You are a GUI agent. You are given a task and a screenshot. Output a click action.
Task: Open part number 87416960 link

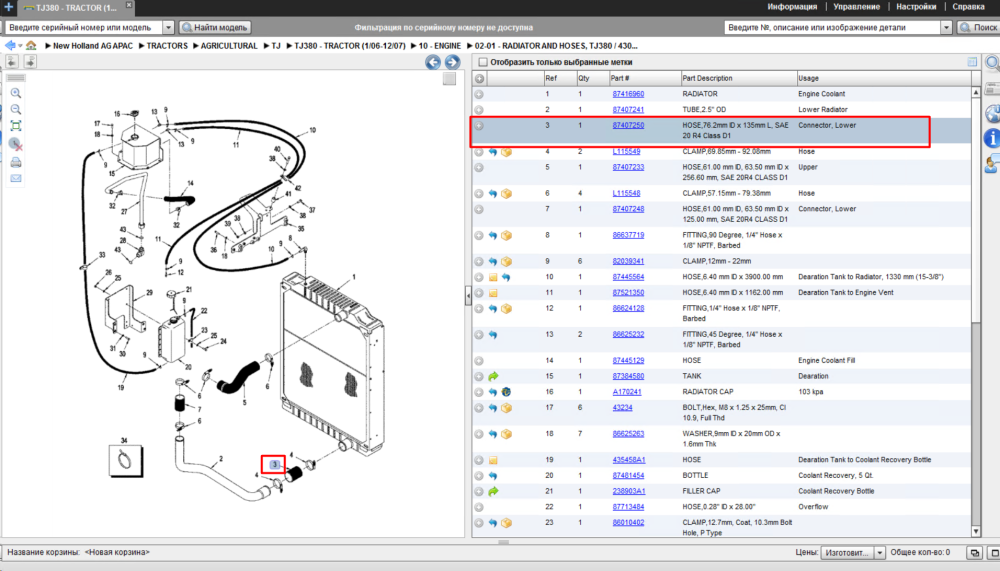coord(628,94)
